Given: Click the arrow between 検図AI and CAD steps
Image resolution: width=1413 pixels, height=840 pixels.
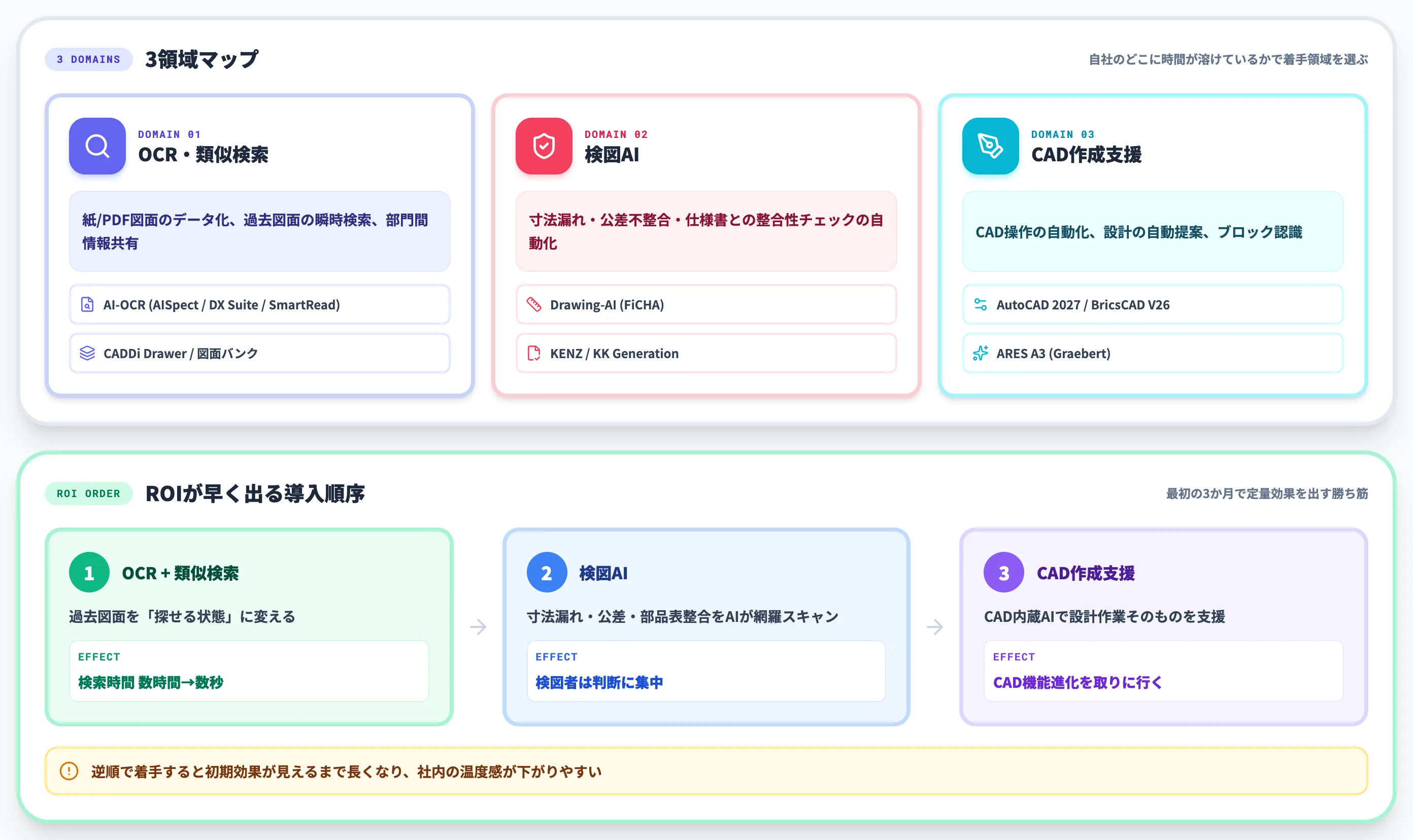Looking at the screenshot, I should tap(935, 626).
